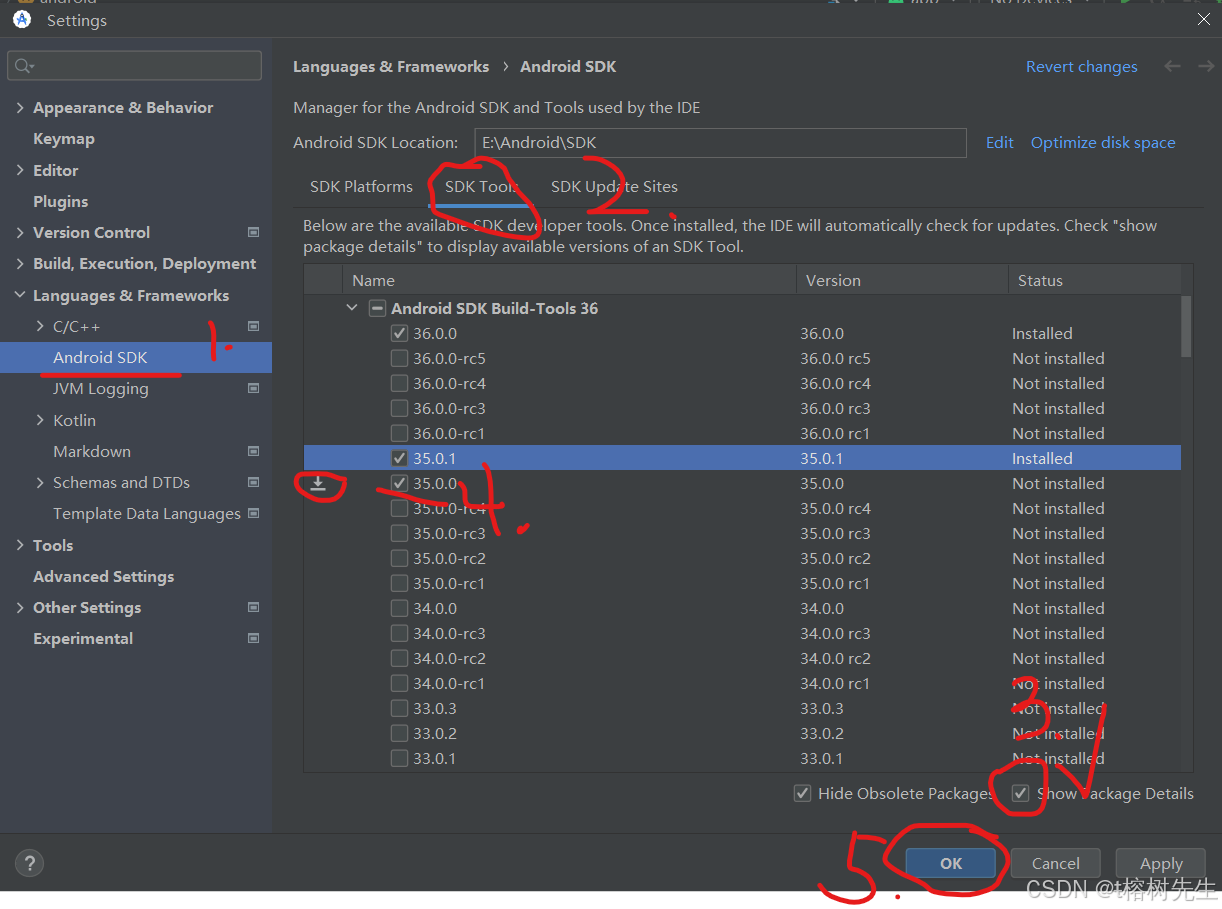Uncheck the 35.0.1 checkbox

click(x=399, y=458)
